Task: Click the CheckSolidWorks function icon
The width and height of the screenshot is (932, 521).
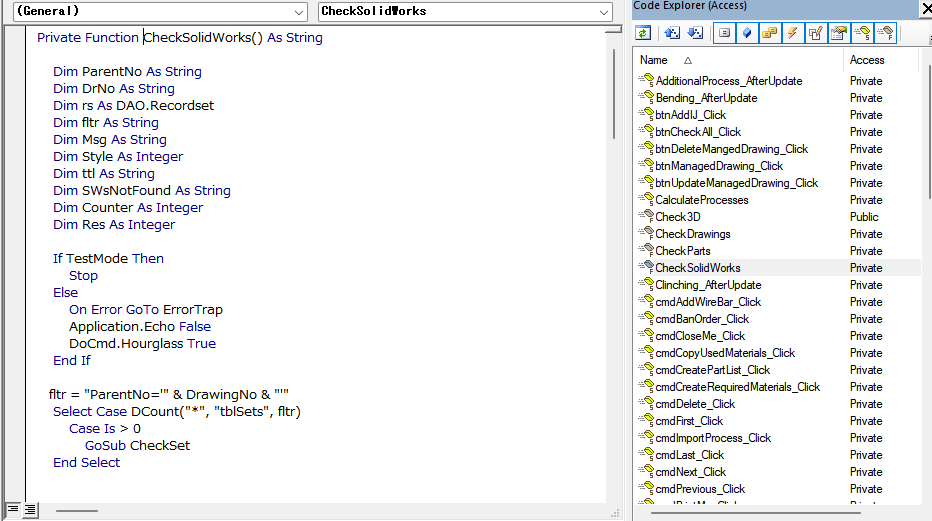Action: tap(646, 267)
